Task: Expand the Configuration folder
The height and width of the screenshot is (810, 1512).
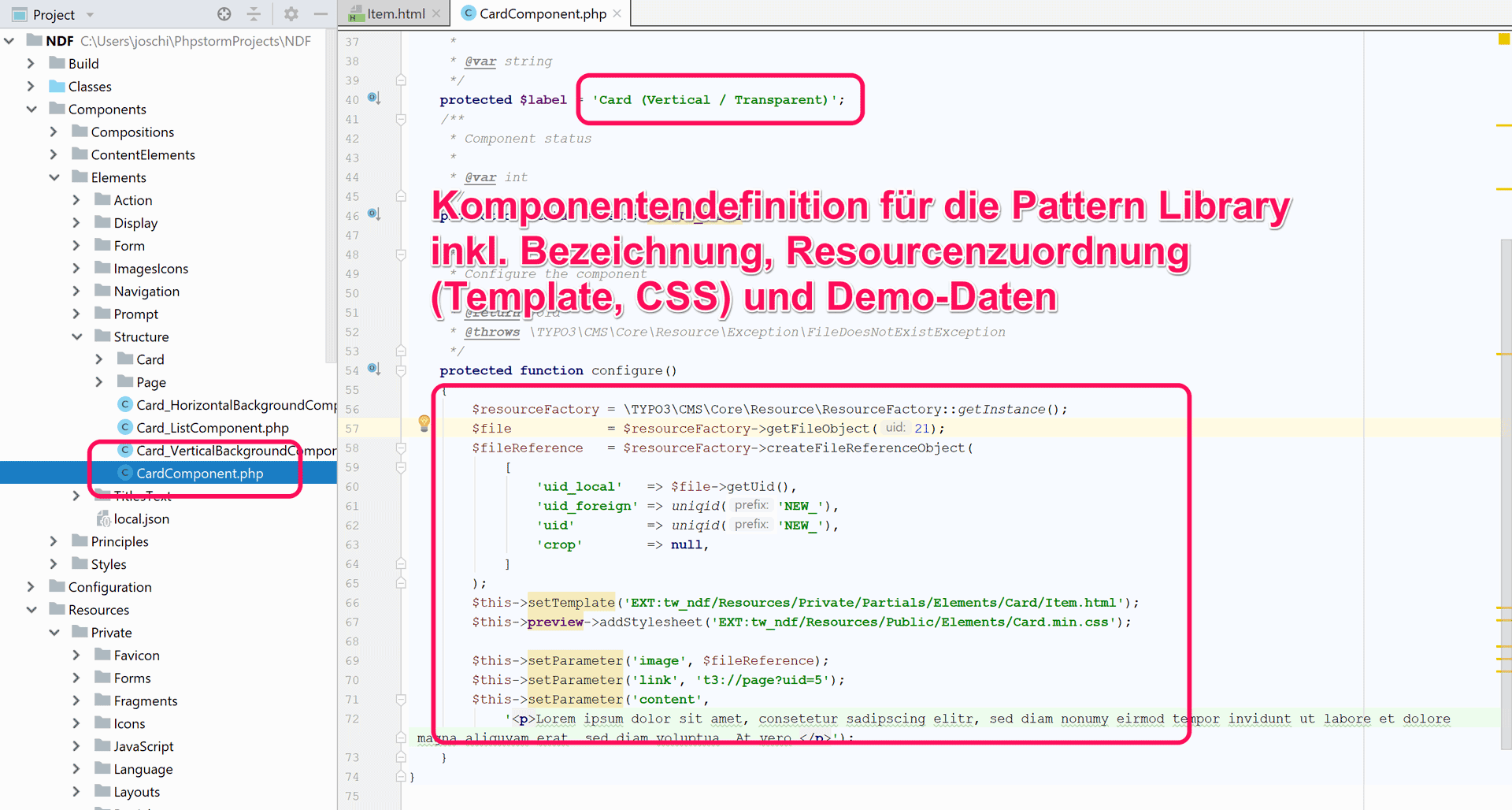Action: pyautogui.click(x=31, y=587)
